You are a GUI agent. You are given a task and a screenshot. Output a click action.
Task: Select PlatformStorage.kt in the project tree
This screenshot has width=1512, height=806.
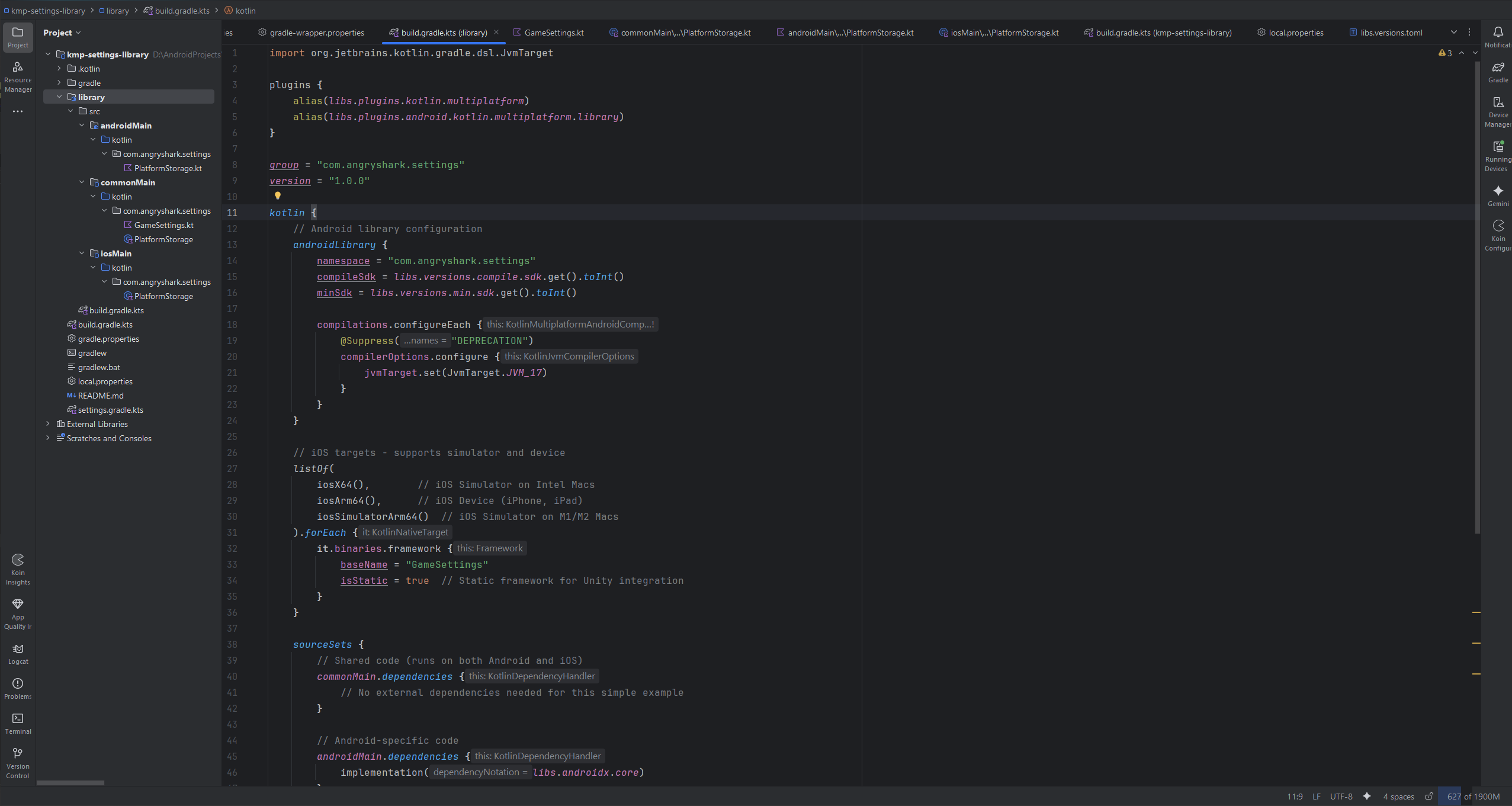click(x=168, y=168)
